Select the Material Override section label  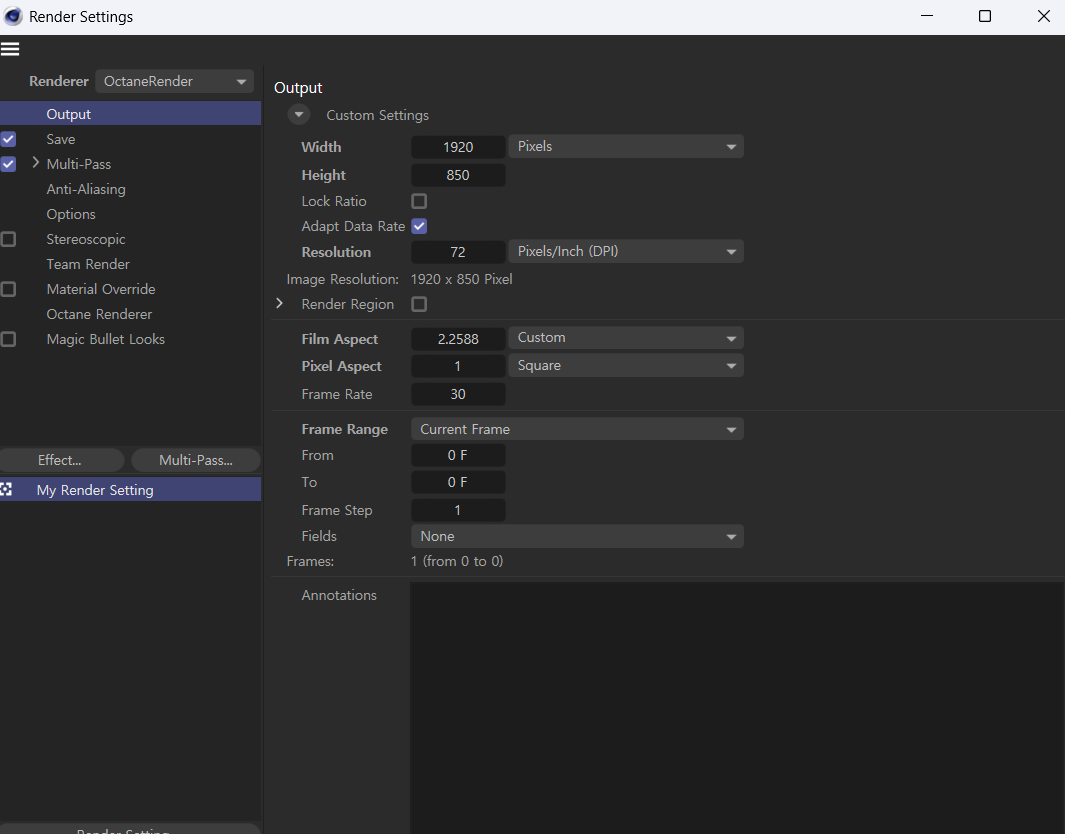pyautogui.click(x=101, y=289)
